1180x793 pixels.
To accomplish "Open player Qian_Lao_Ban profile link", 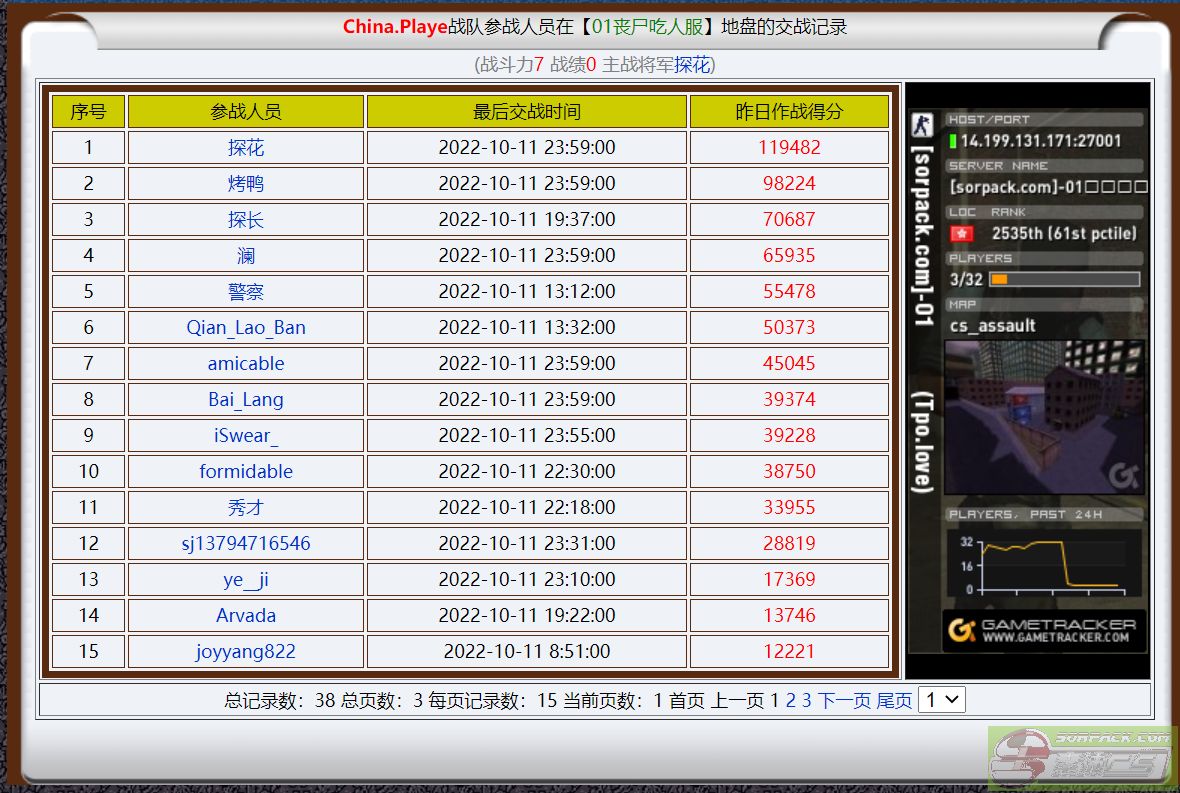I will click(x=246, y=328).
